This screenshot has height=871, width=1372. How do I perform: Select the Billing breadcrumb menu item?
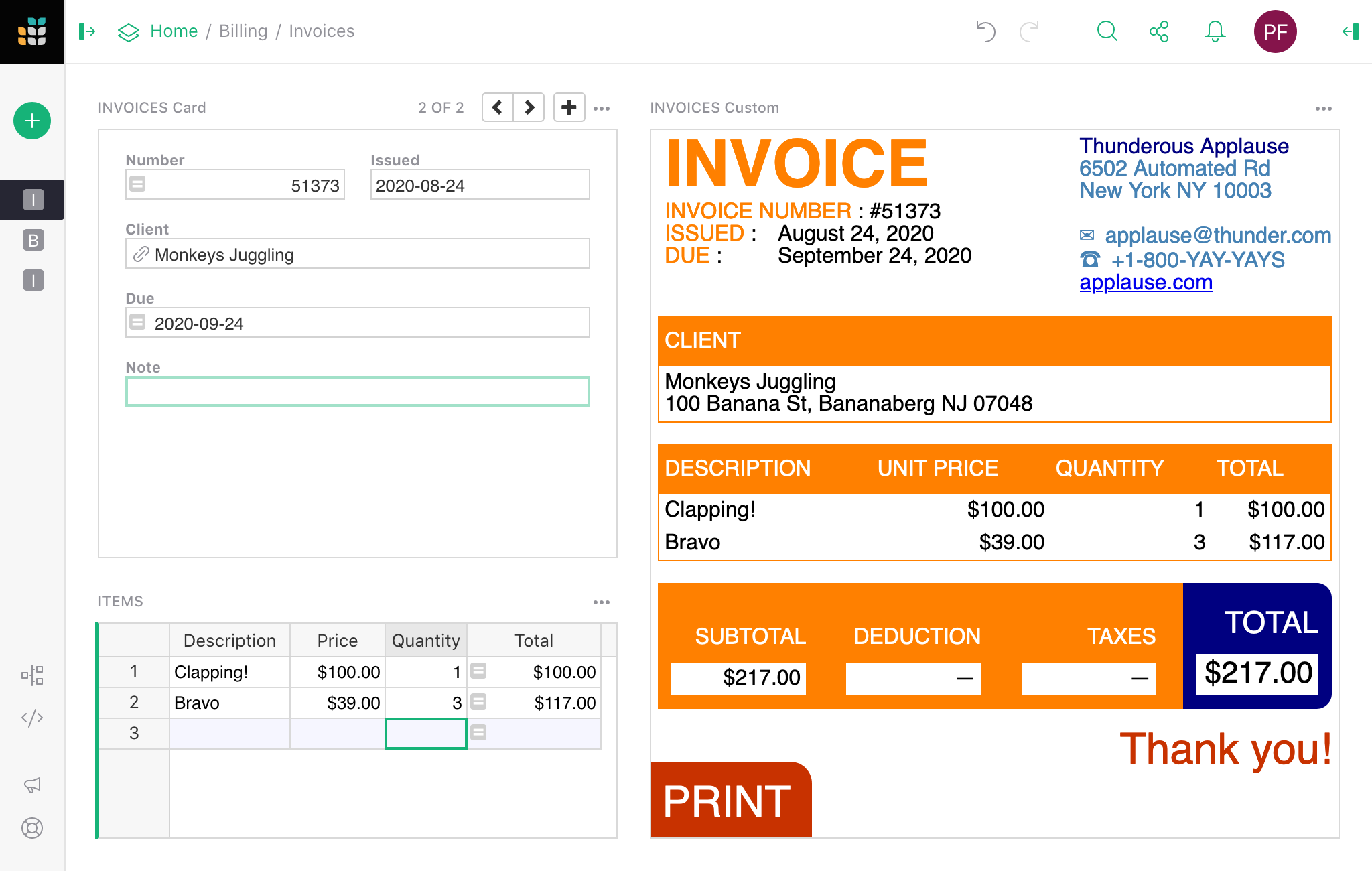pyautogui.click(x=242, y=30)
